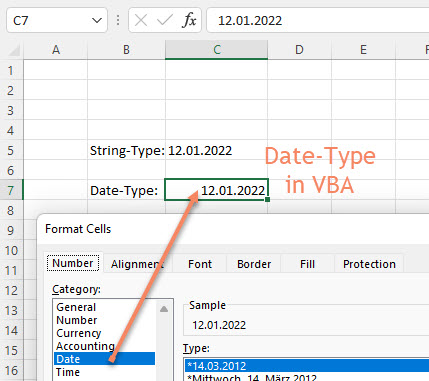Viewport: 429px width, 381px height.
Task: Choose Number category in list
Action: (104, 320)
